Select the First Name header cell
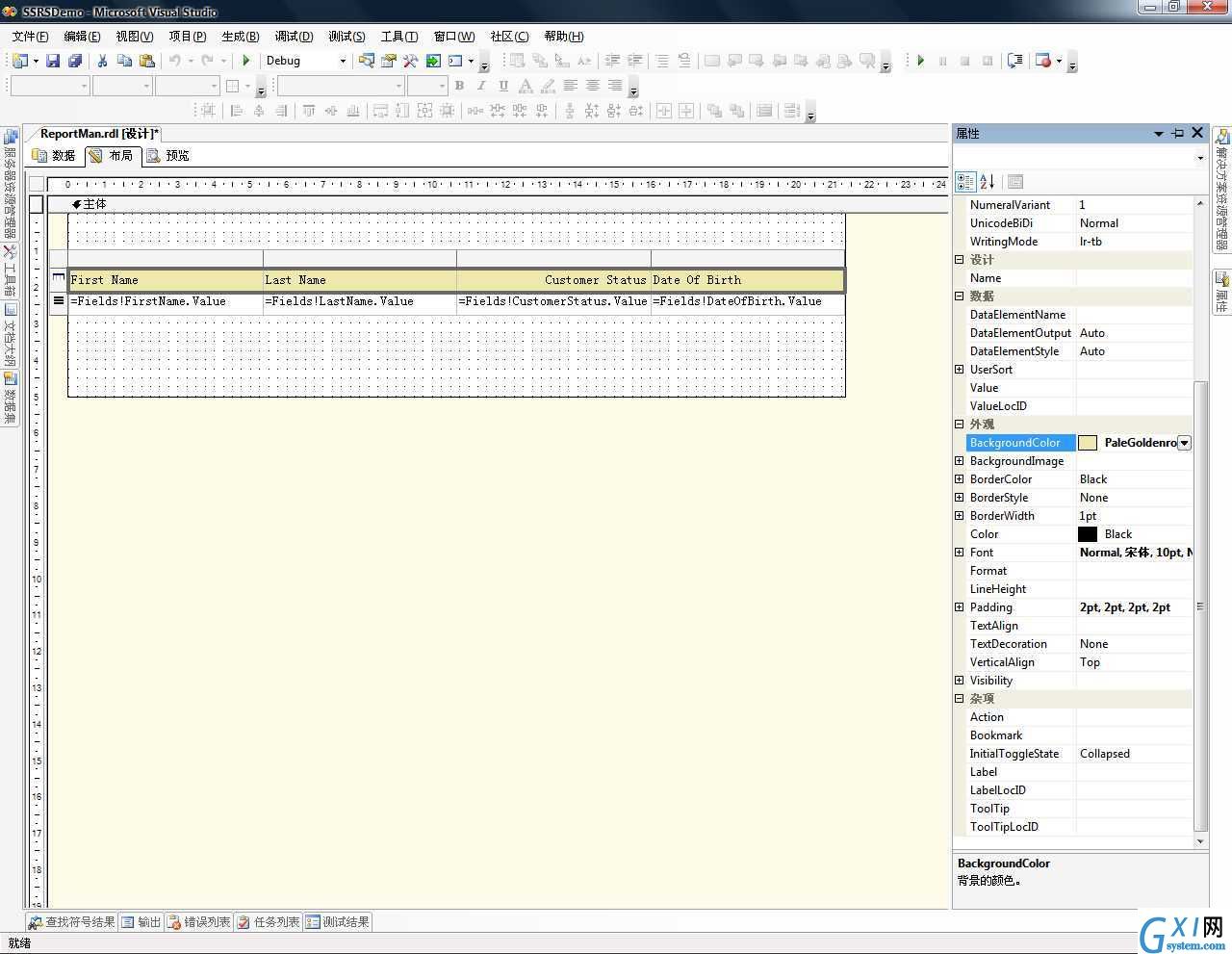This screenshot has height=954, width=1232. pyautogui.click(x=166, y=280)
